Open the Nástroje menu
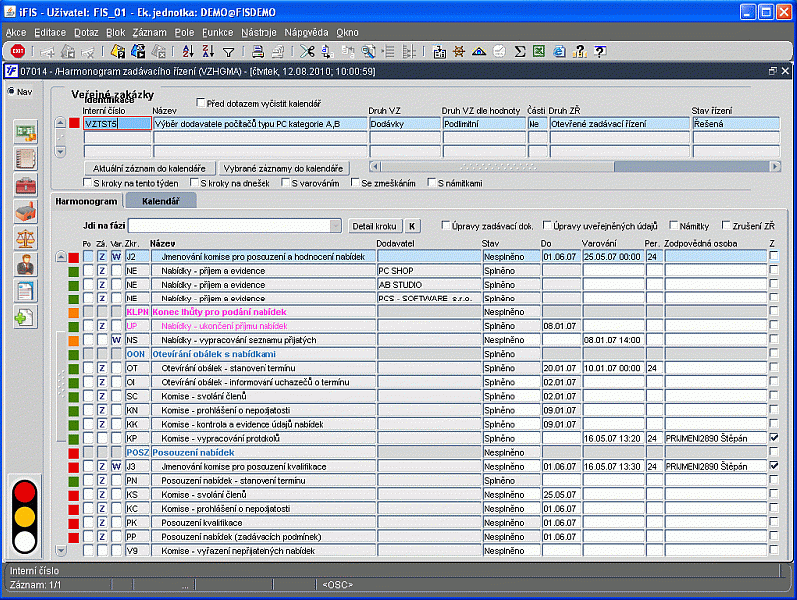Image resolution: width=797 pixels, height=600 pixels. [x=259, y=32]
